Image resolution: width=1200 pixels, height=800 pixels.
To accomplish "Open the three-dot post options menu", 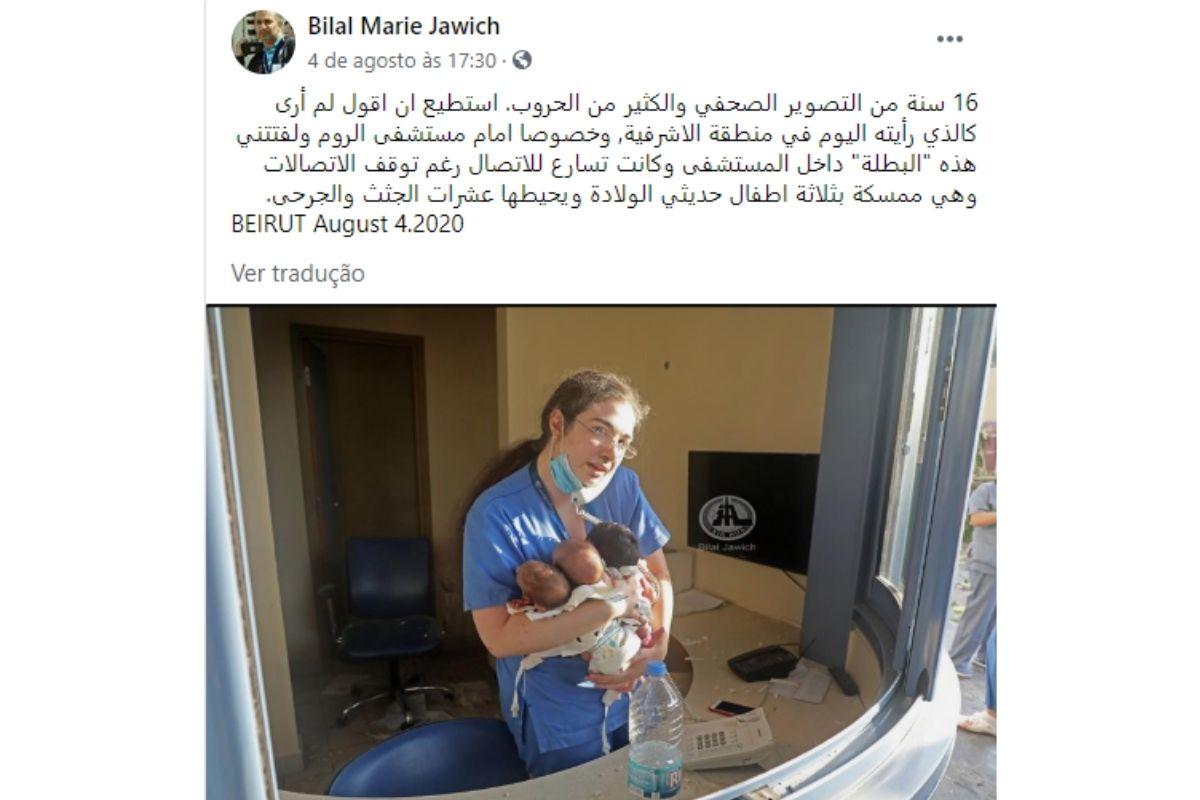I will click(949, 39).
